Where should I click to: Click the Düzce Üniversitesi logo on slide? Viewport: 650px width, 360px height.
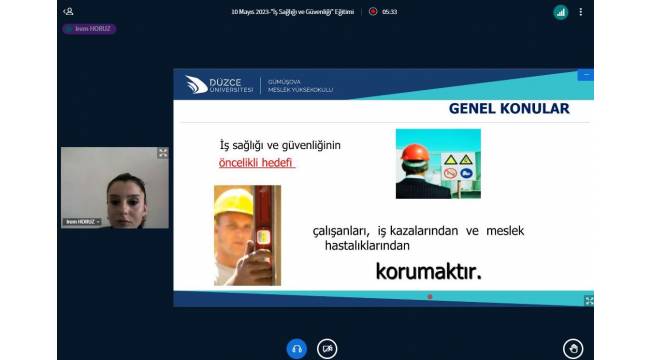click(x=219, y=85)
